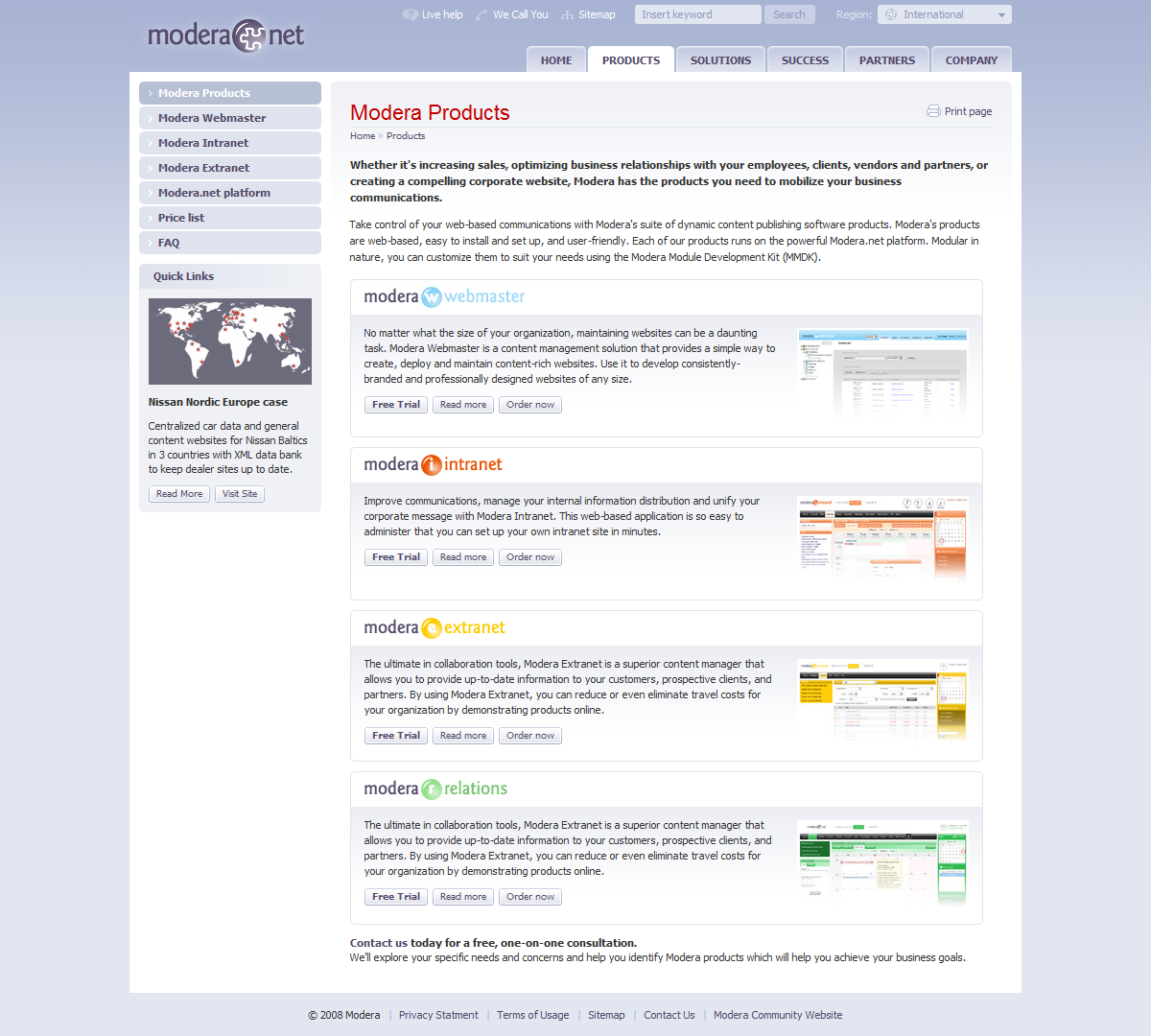Select Modera Products in sidebar
This screenshot has height=1036, width=1151.
230,93
